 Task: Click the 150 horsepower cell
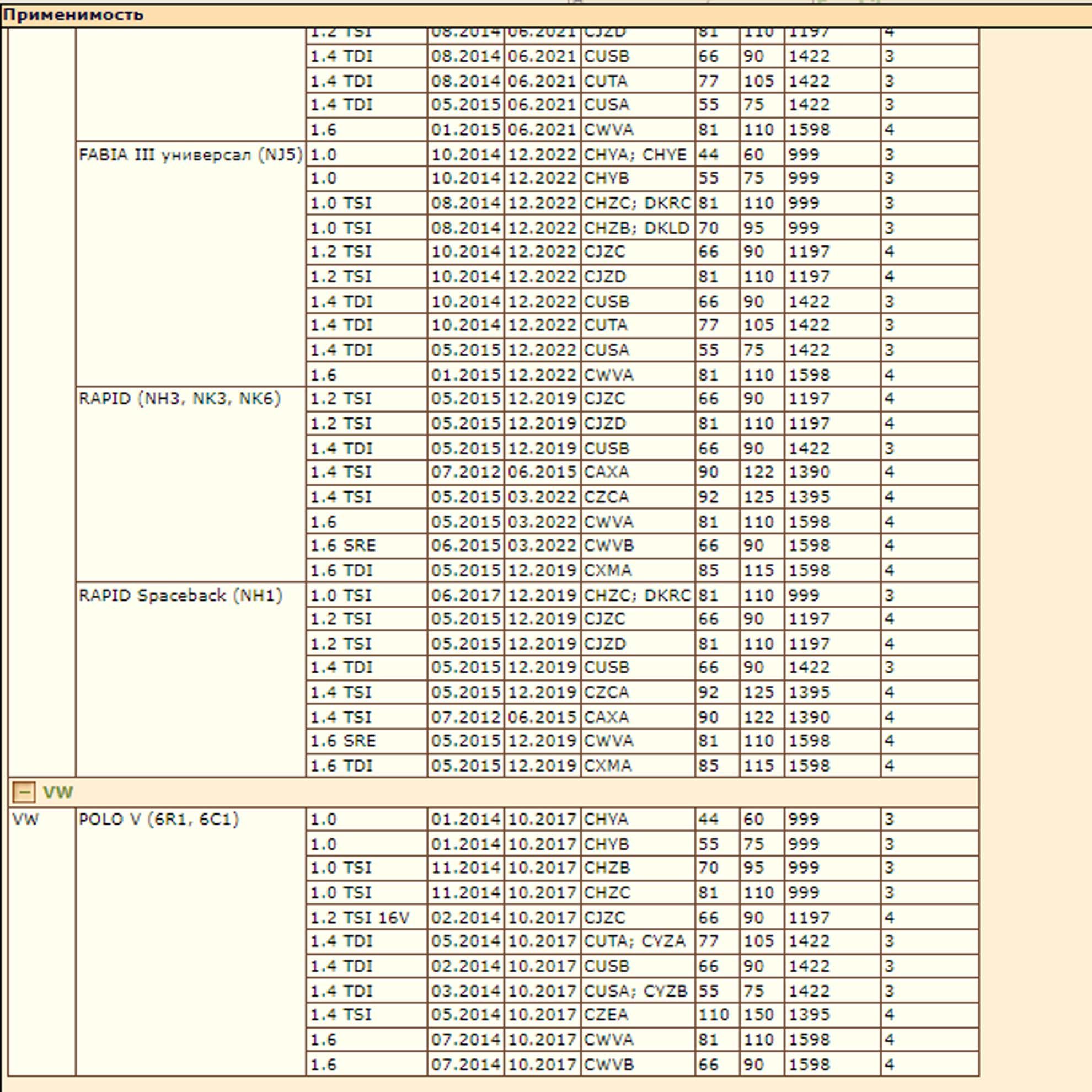tap(758, 1015)
